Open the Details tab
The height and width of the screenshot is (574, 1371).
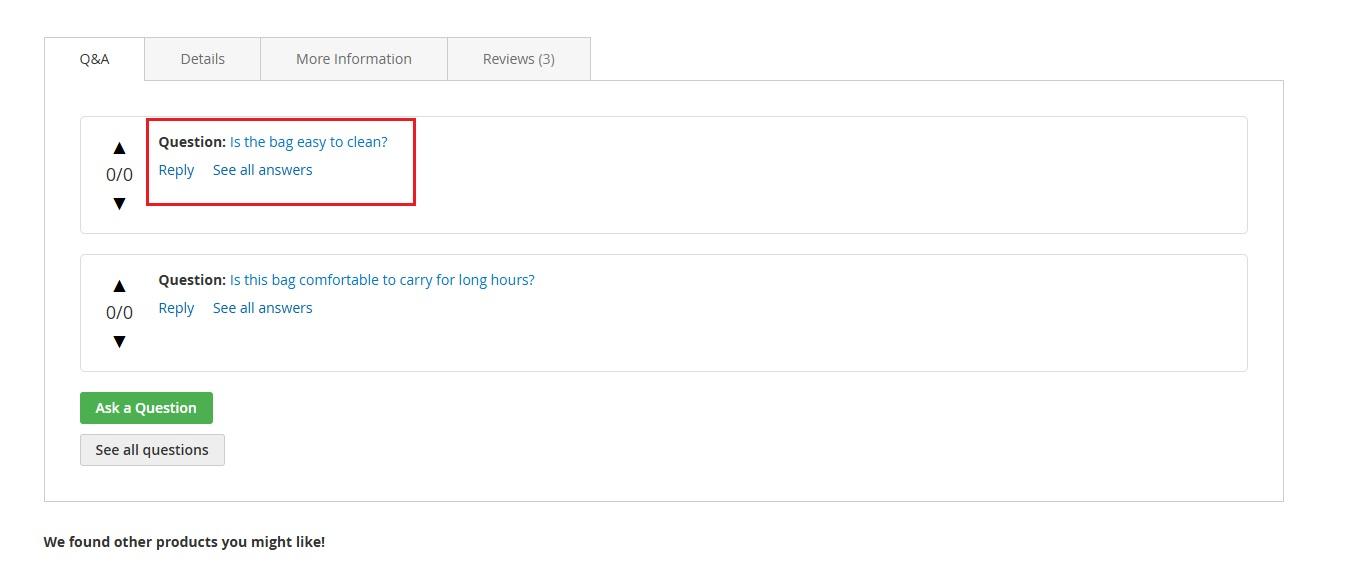[x=202, y=59]
